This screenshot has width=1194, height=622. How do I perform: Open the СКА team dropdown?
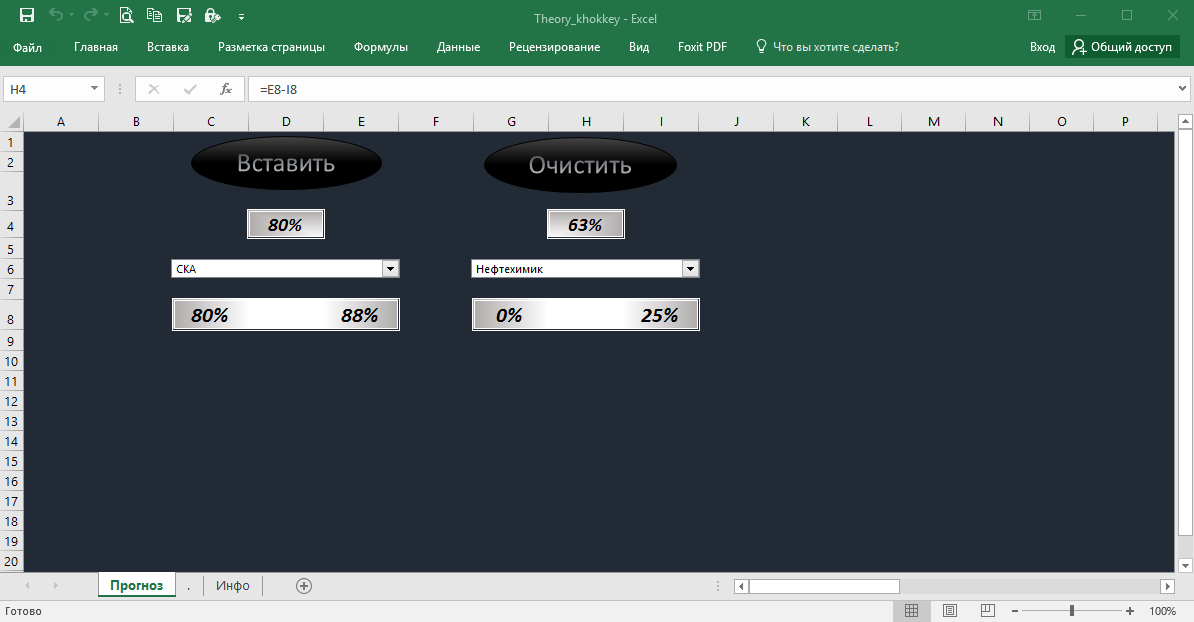(x=391, y=269)
